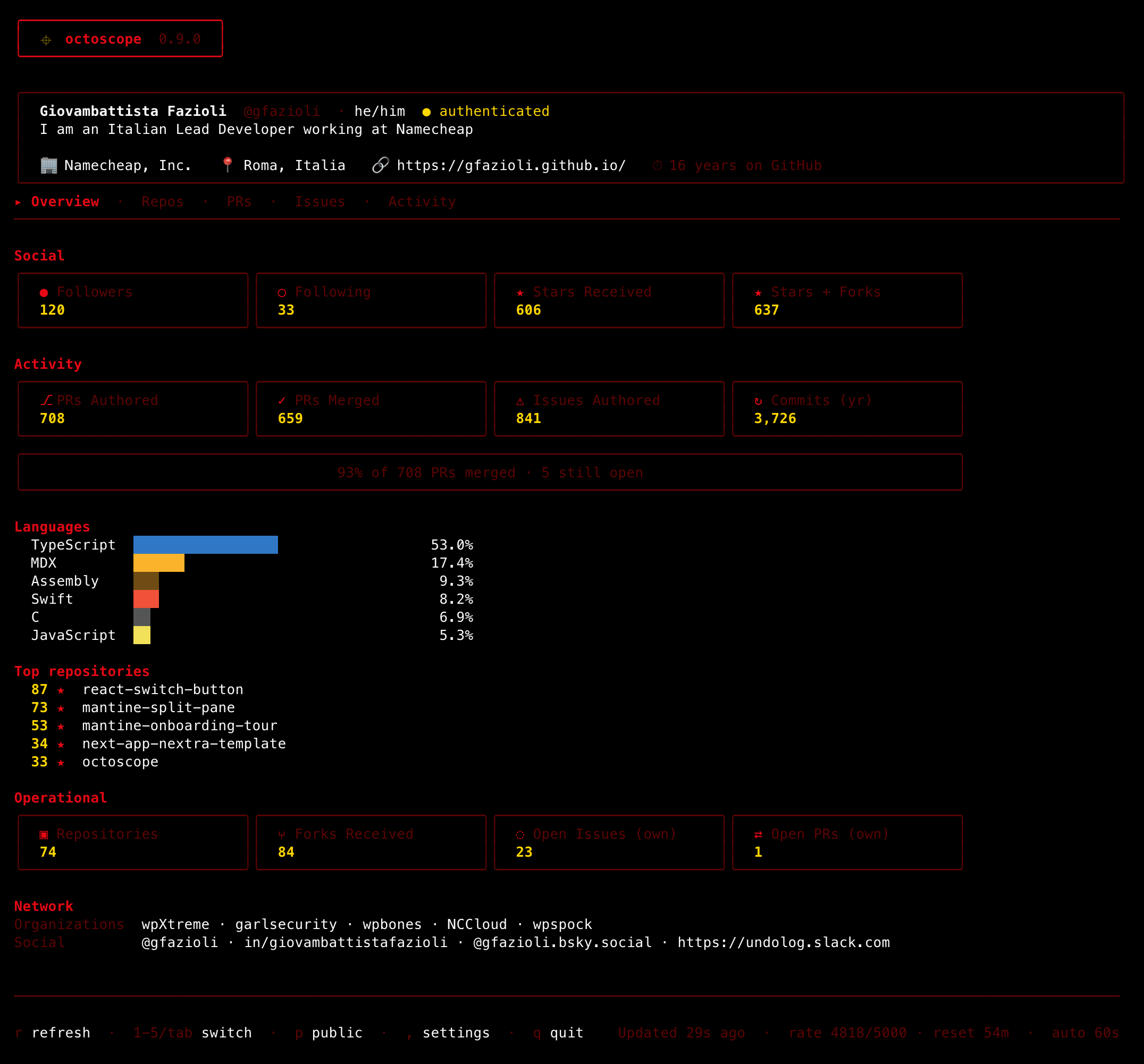The image size is (1144, 1064).
Task: Click the react-switch-button repository name
Action: 163,689
